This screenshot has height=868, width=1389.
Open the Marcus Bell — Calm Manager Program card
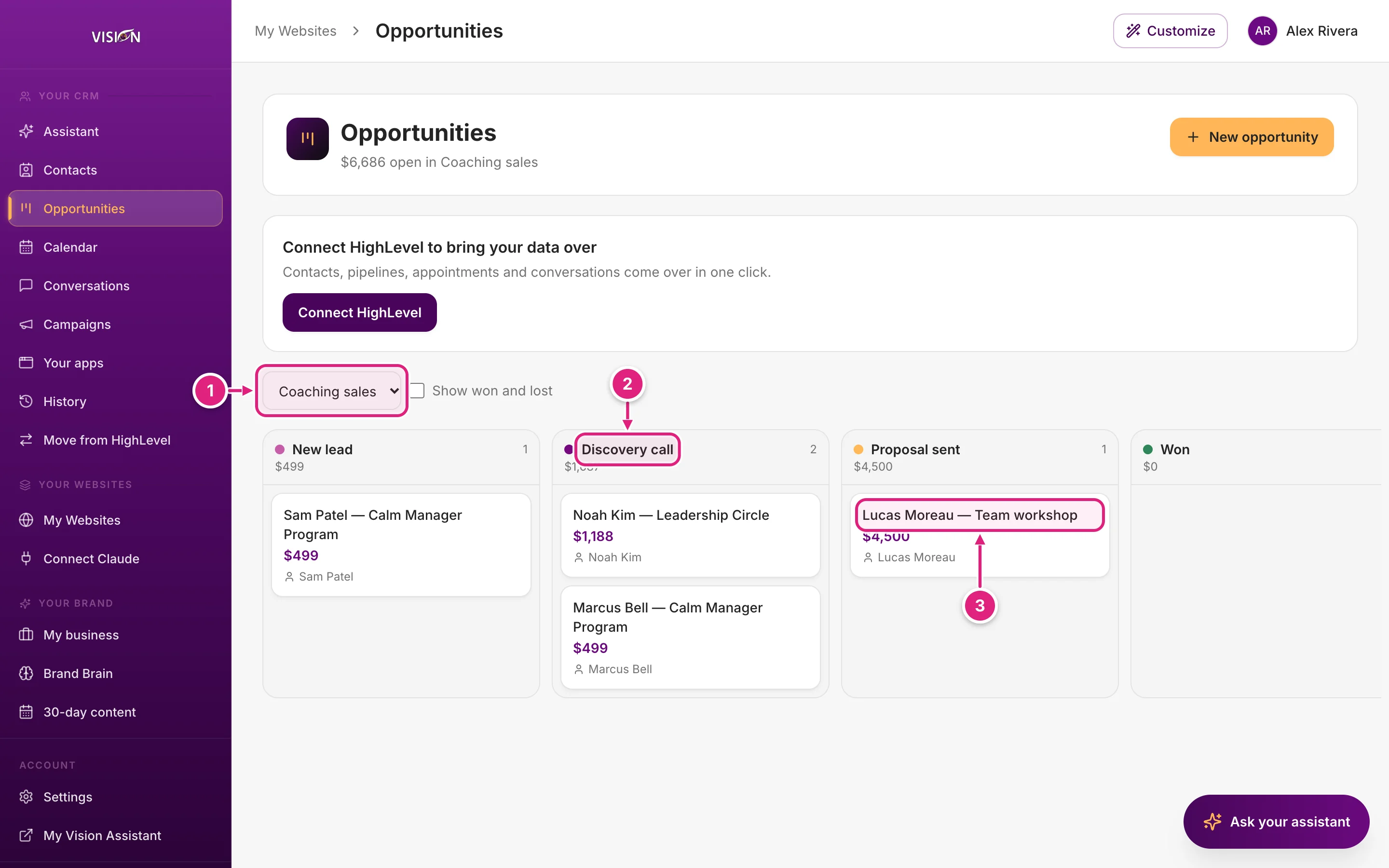pyautogui.click(x=691, y=637)
